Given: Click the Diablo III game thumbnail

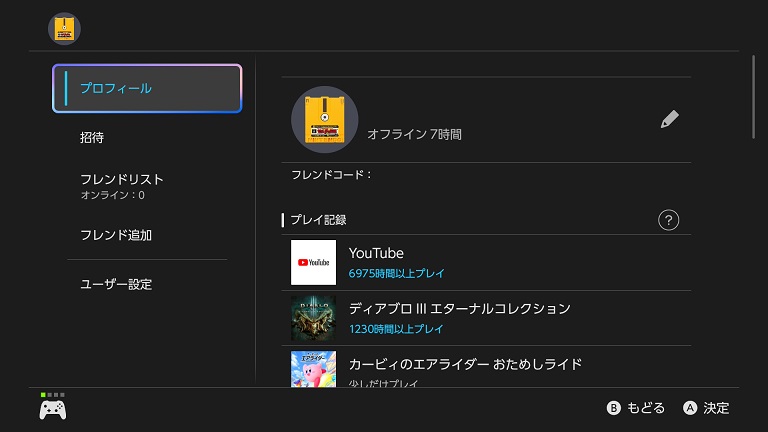Looking at the screenshot, I should point(314,318).
